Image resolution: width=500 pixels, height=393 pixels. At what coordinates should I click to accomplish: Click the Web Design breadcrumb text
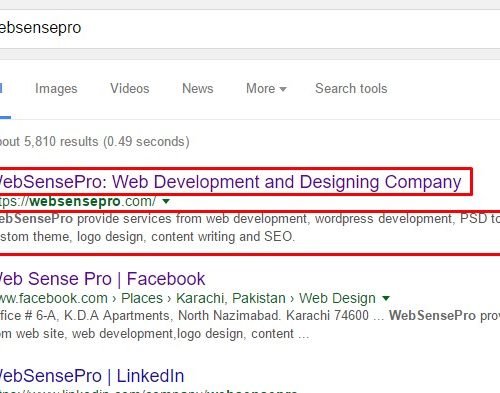coord(337,298)
